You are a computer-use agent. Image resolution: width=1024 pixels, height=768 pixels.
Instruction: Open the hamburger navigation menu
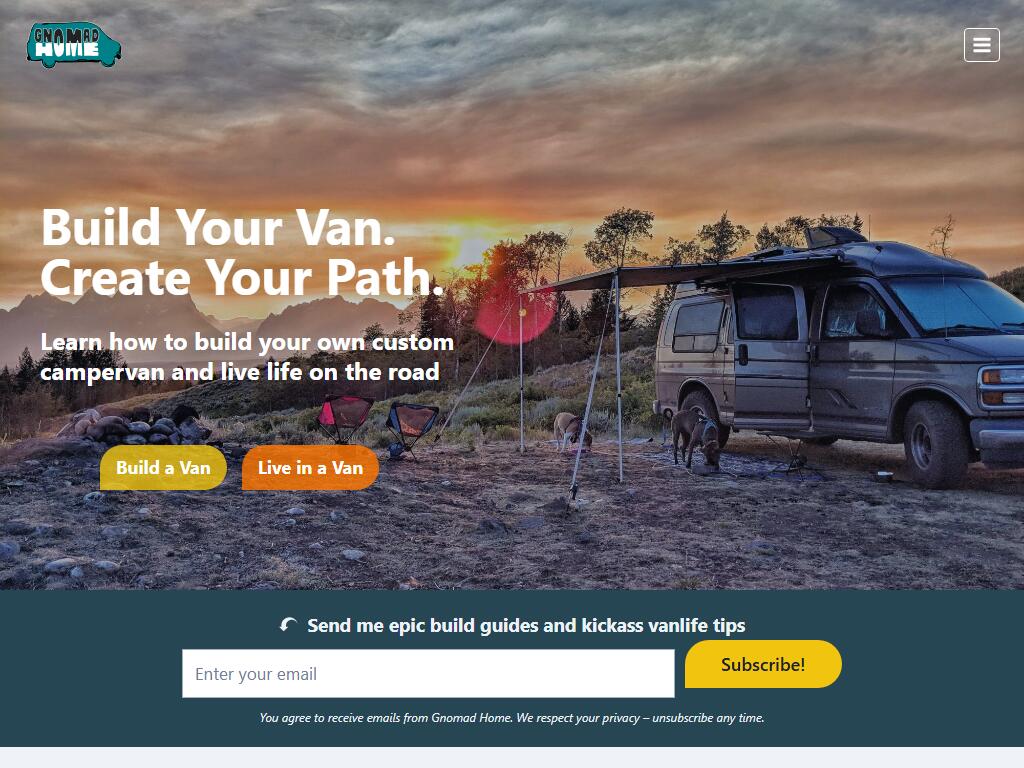tap(982, 45)
